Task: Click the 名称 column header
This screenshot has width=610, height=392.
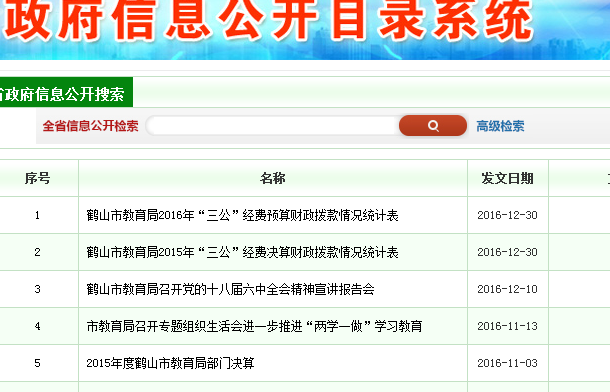Action: [x=273, y=178]
